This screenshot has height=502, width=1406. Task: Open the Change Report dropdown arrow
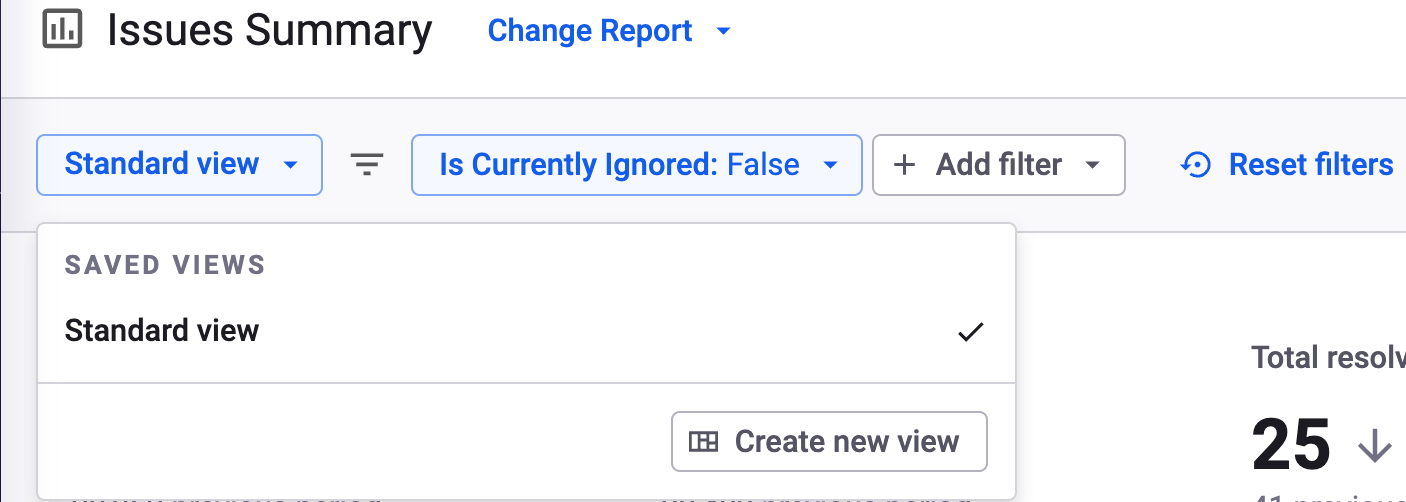(x=724, y=32)
